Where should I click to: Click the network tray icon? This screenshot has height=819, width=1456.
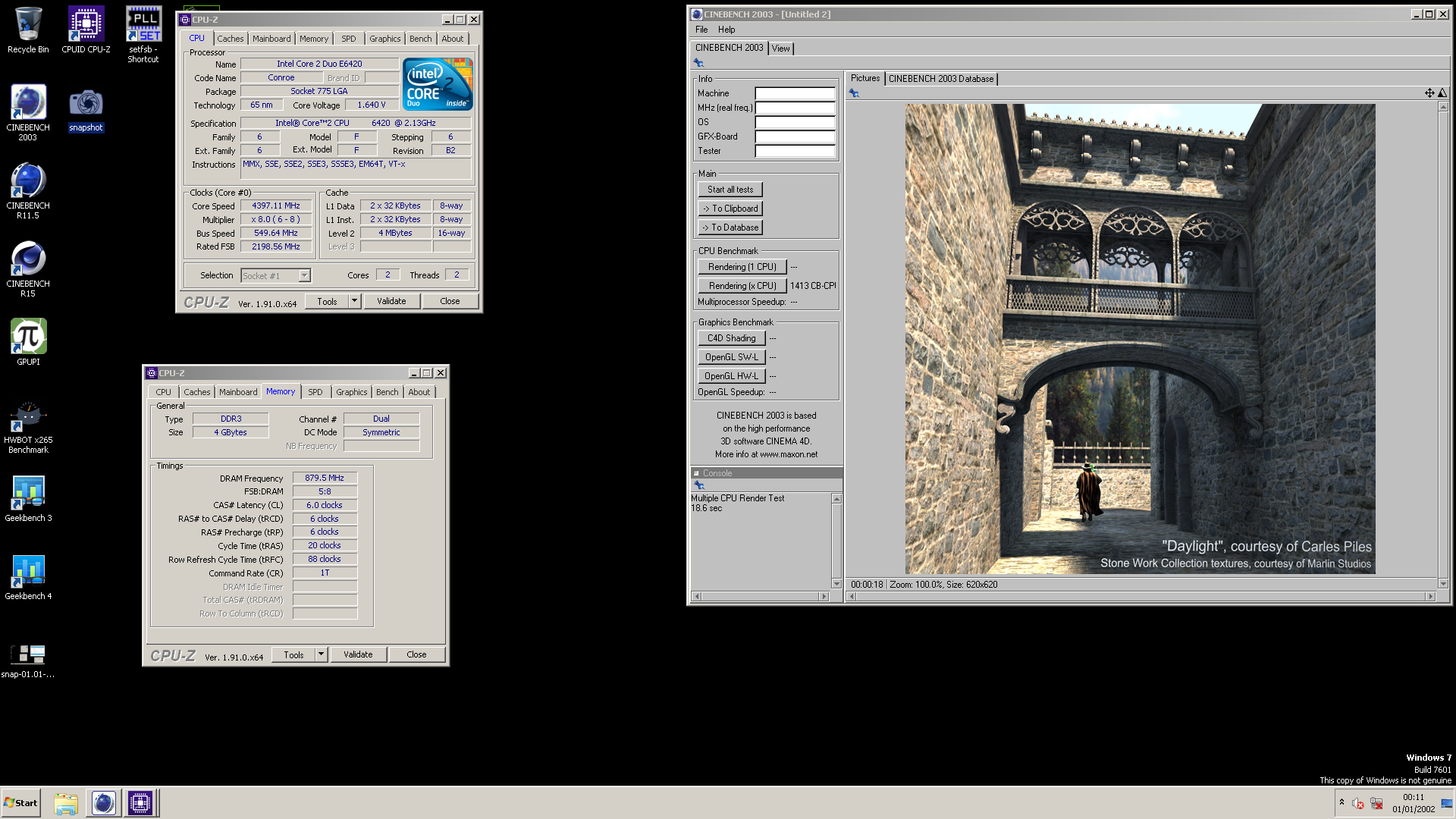pos(1376,804)
